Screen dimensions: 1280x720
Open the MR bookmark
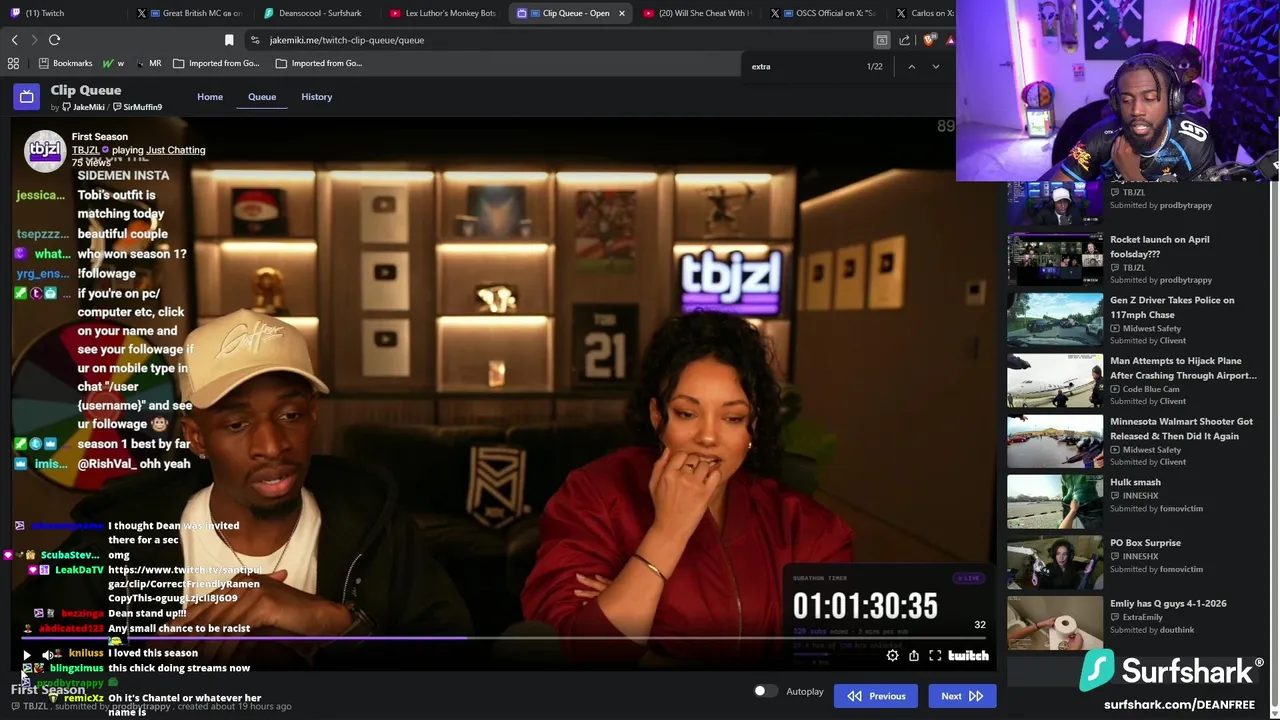point(149,63)
